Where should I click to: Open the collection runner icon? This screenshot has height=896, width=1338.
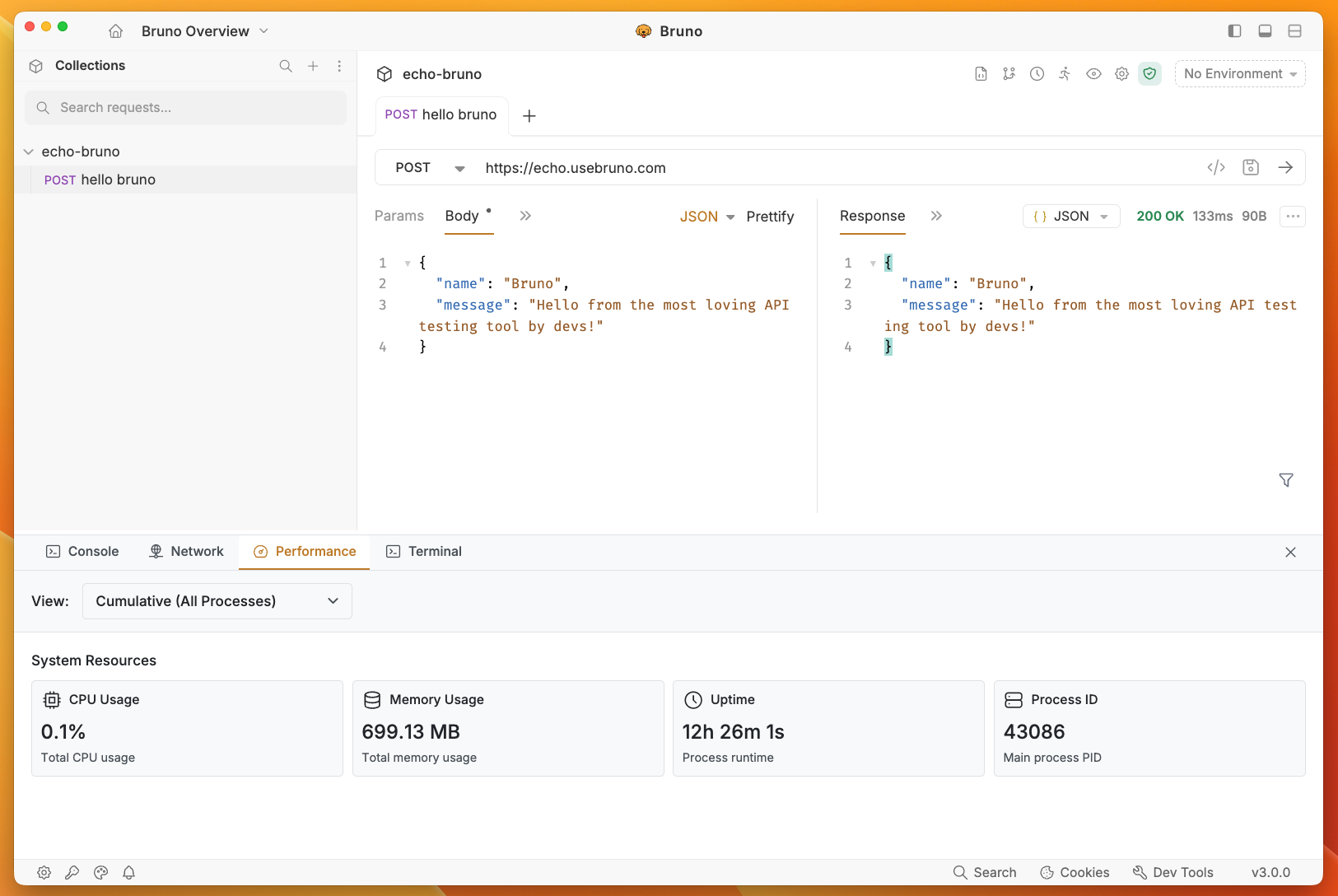(x=1064, y=73)
